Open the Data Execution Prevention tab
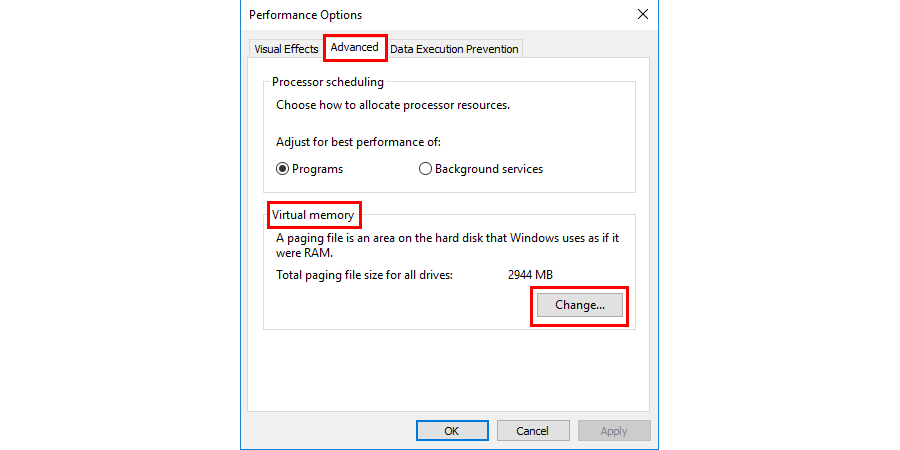900x450 pixels. click(454, 49)
